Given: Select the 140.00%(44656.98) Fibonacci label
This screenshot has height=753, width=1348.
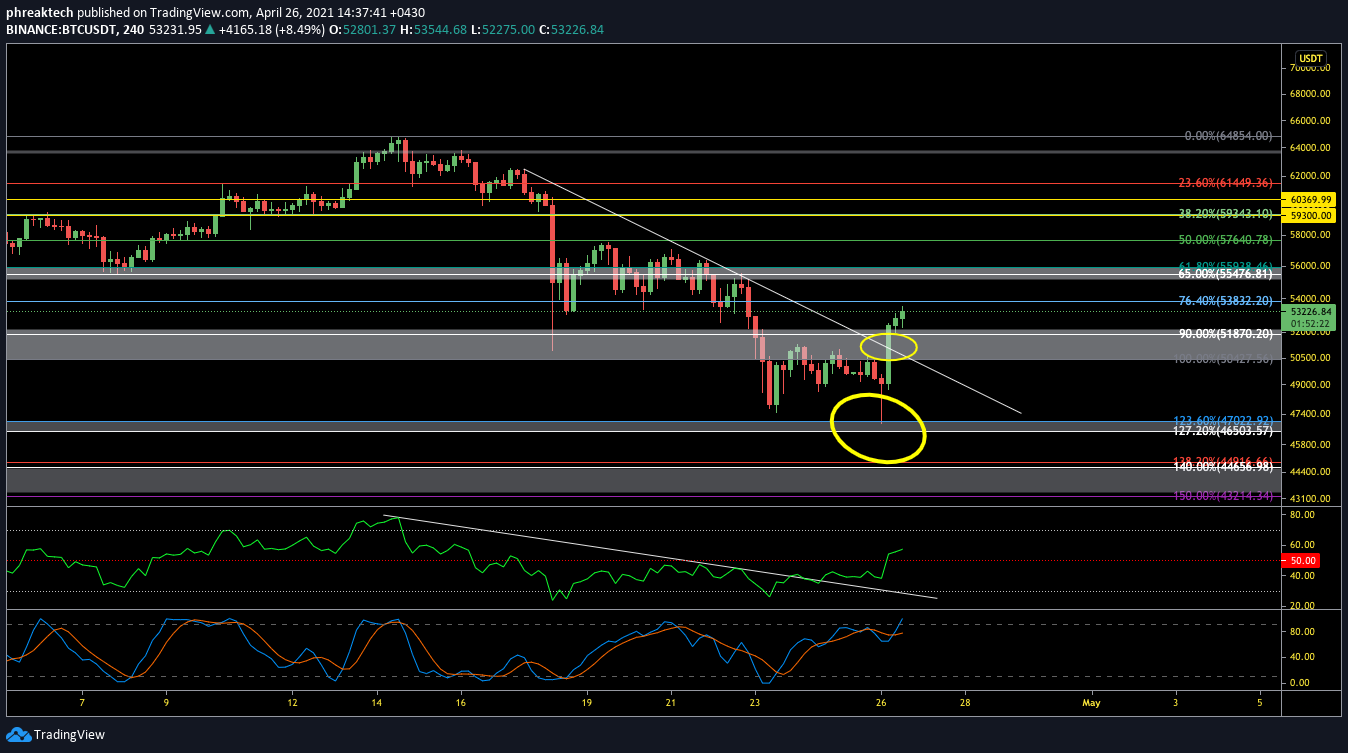Looking at the screenshot, I should (x=1222, y=467).
